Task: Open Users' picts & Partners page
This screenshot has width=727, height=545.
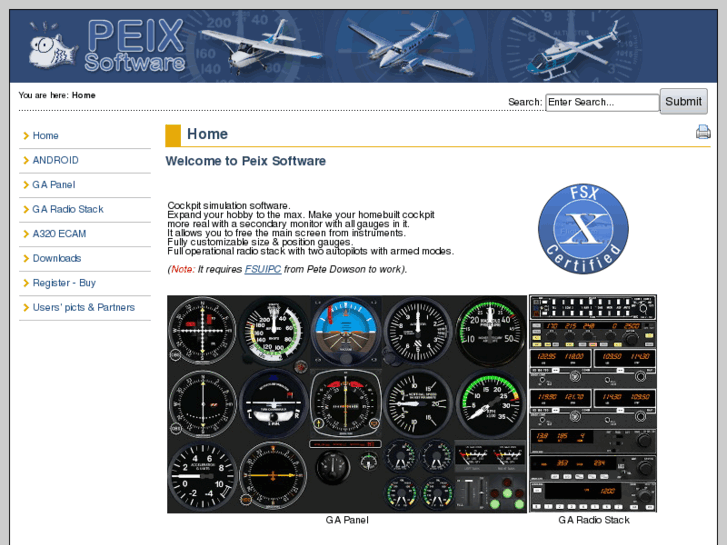Action: coord(84,308)
